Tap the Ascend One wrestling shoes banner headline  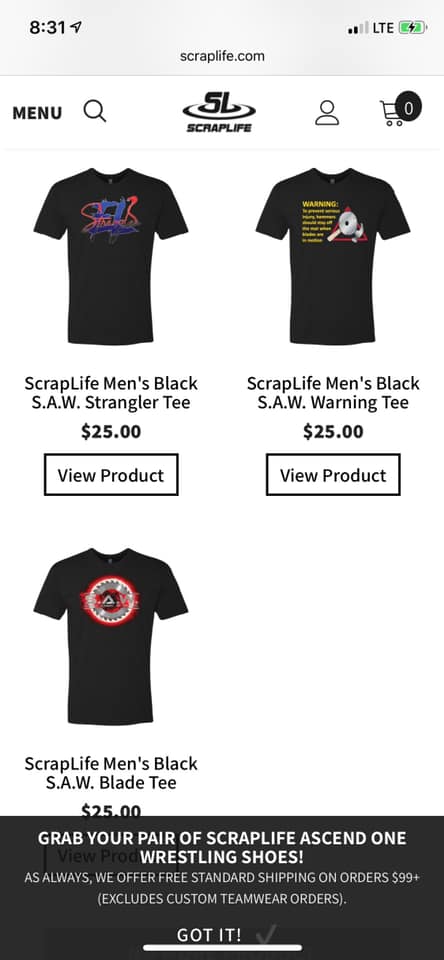[x=222, y=847]
